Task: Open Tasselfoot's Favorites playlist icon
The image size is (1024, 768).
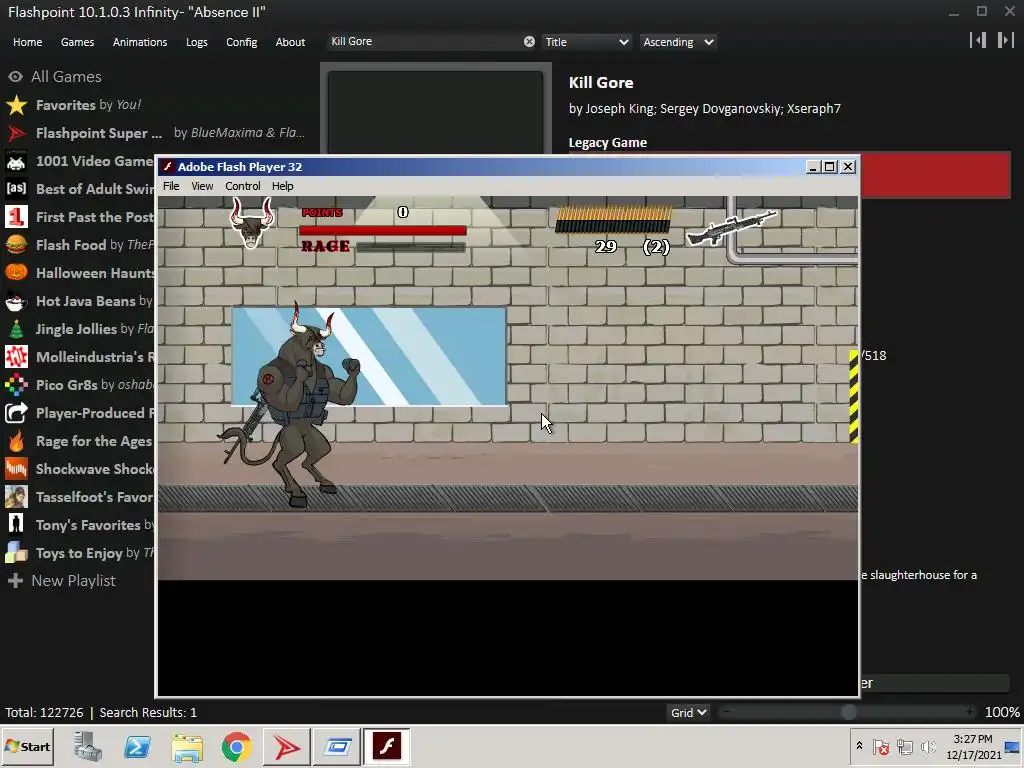Action: pyautogui.click(x=16, y=497)
